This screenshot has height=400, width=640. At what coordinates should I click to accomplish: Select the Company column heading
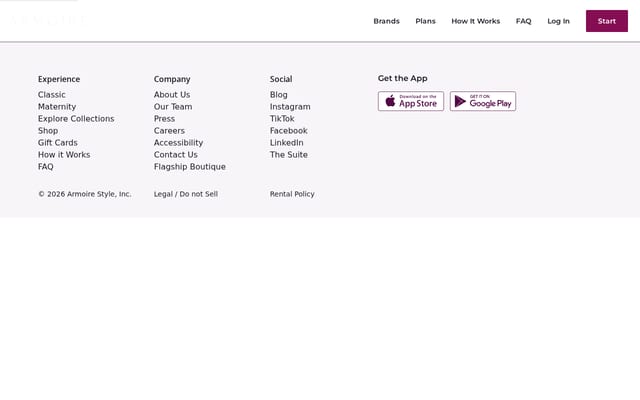172,79
